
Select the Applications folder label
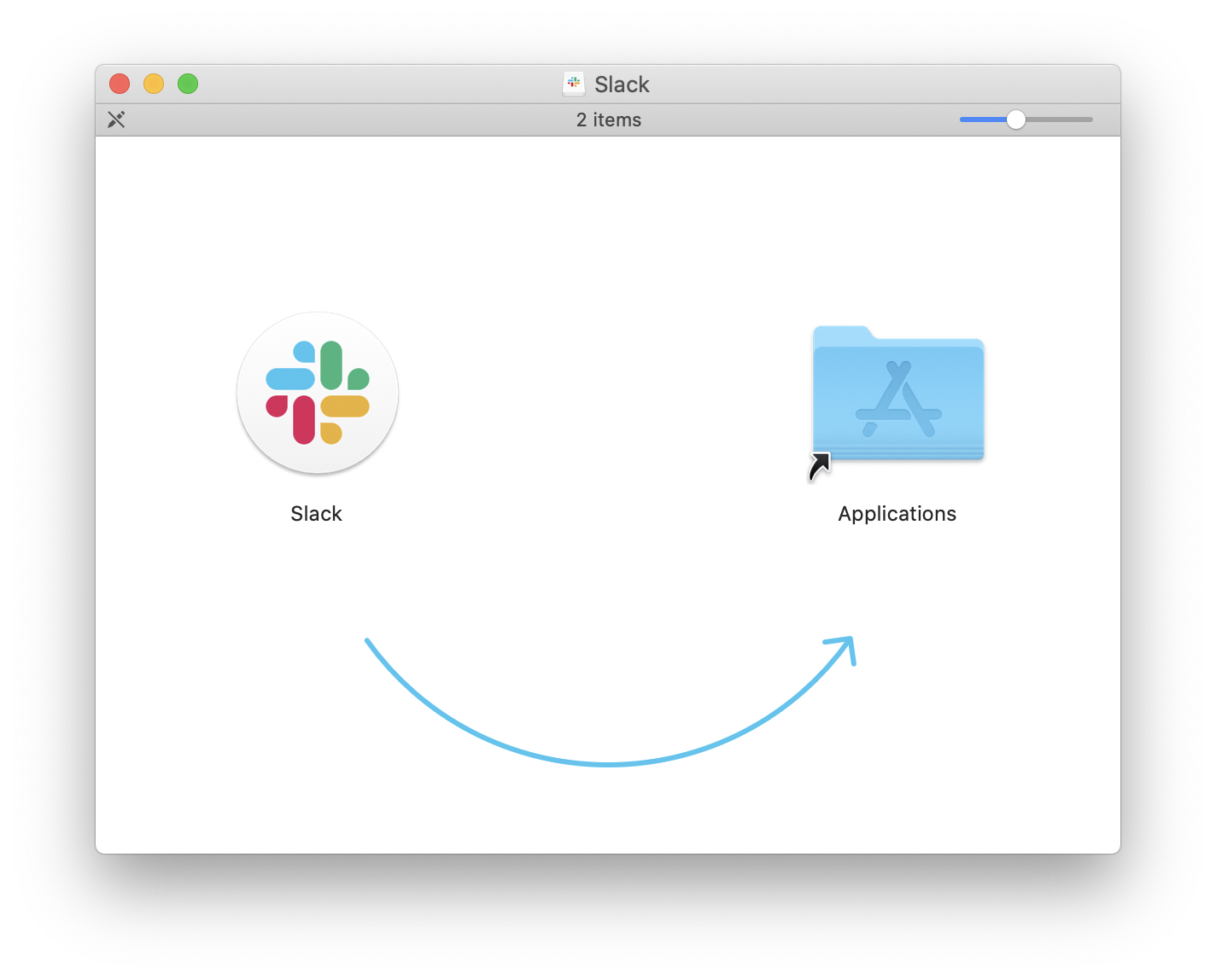[897, 513]
